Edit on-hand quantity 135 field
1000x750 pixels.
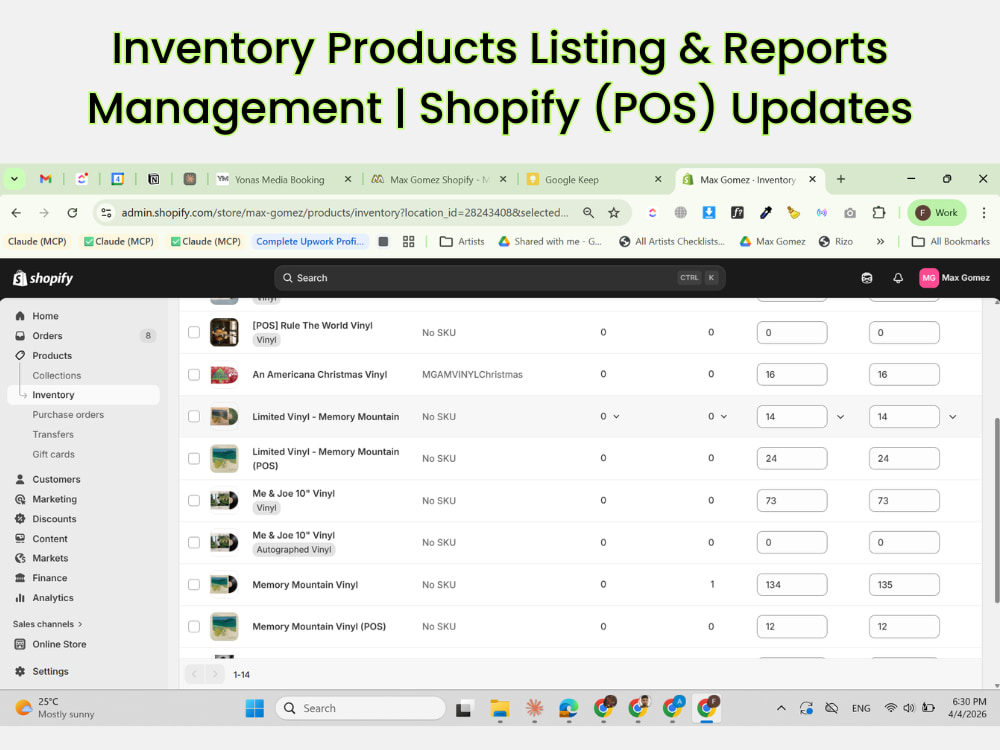904,585
